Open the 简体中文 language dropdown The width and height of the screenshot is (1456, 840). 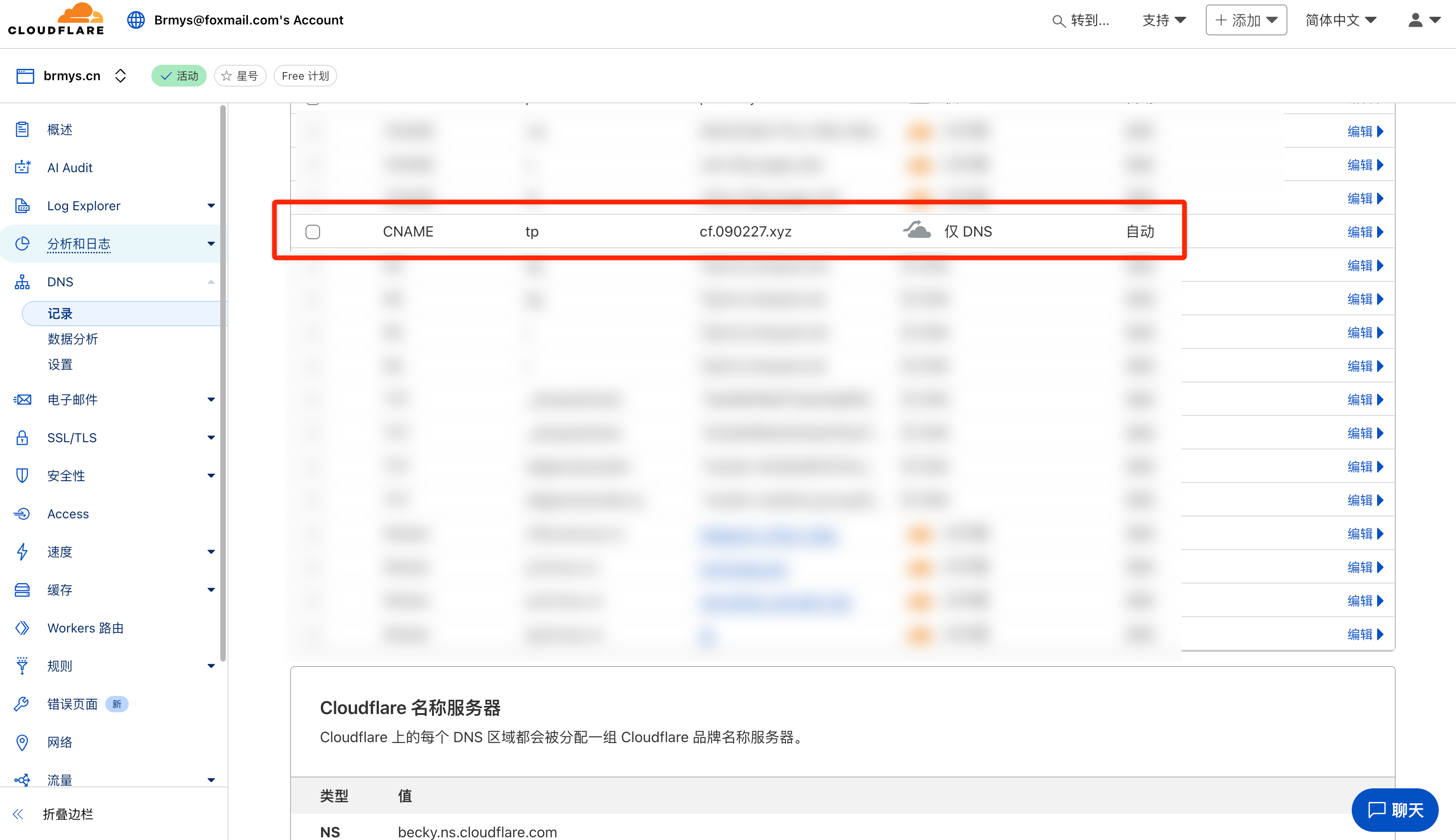click(1342, 20)
